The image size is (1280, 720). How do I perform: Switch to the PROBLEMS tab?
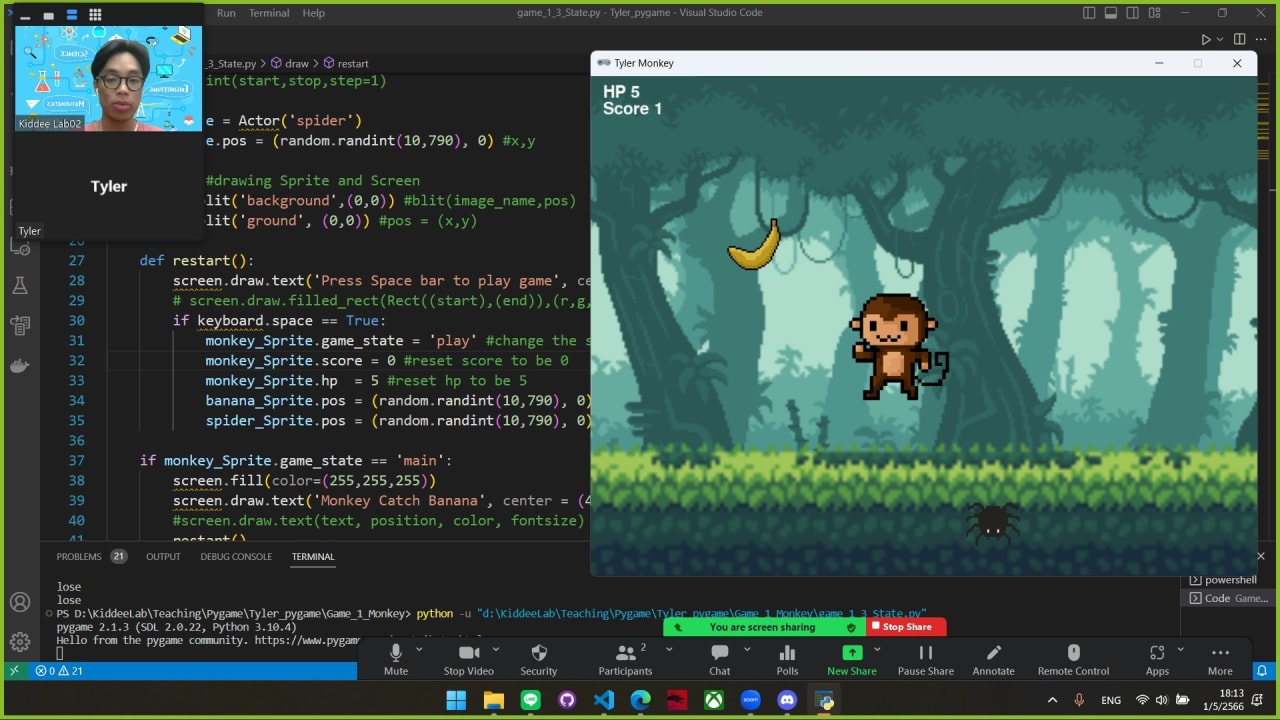point(79,556)
